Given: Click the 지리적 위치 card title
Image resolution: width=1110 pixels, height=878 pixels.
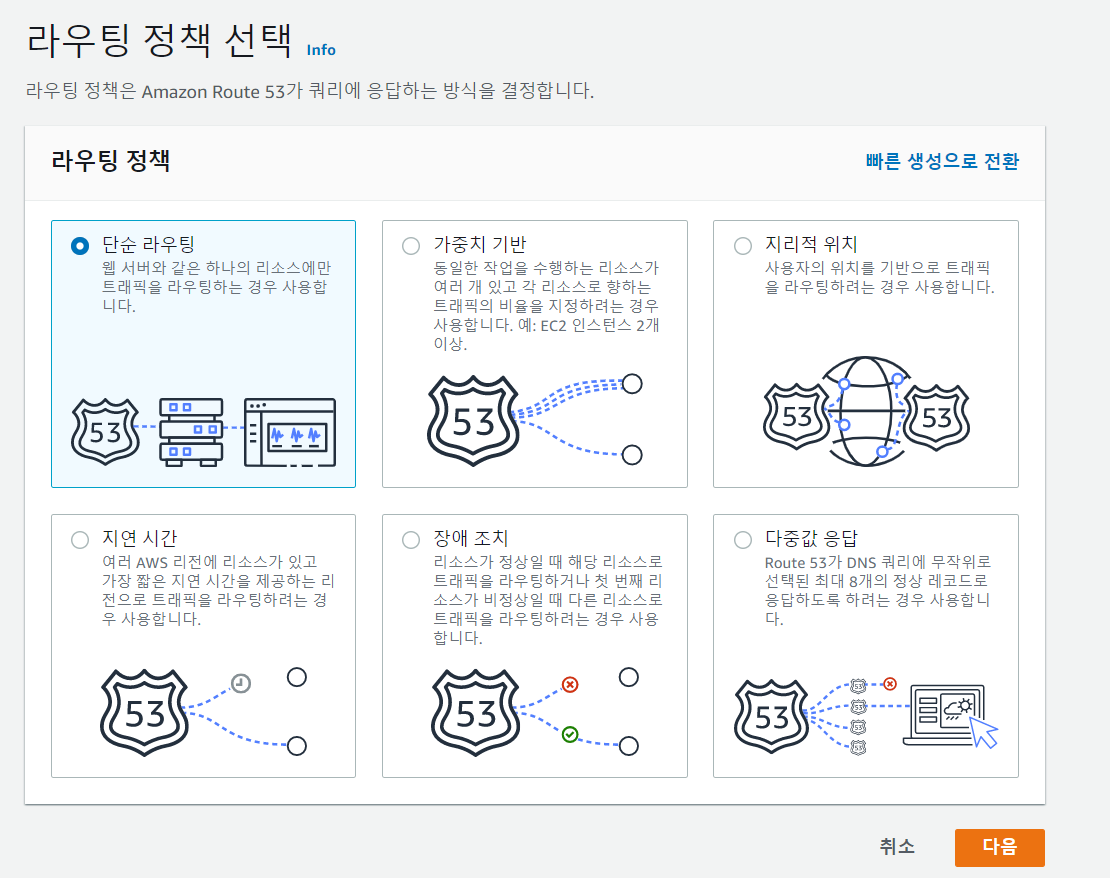Looking at the screenshot, I should pos(811,244).
